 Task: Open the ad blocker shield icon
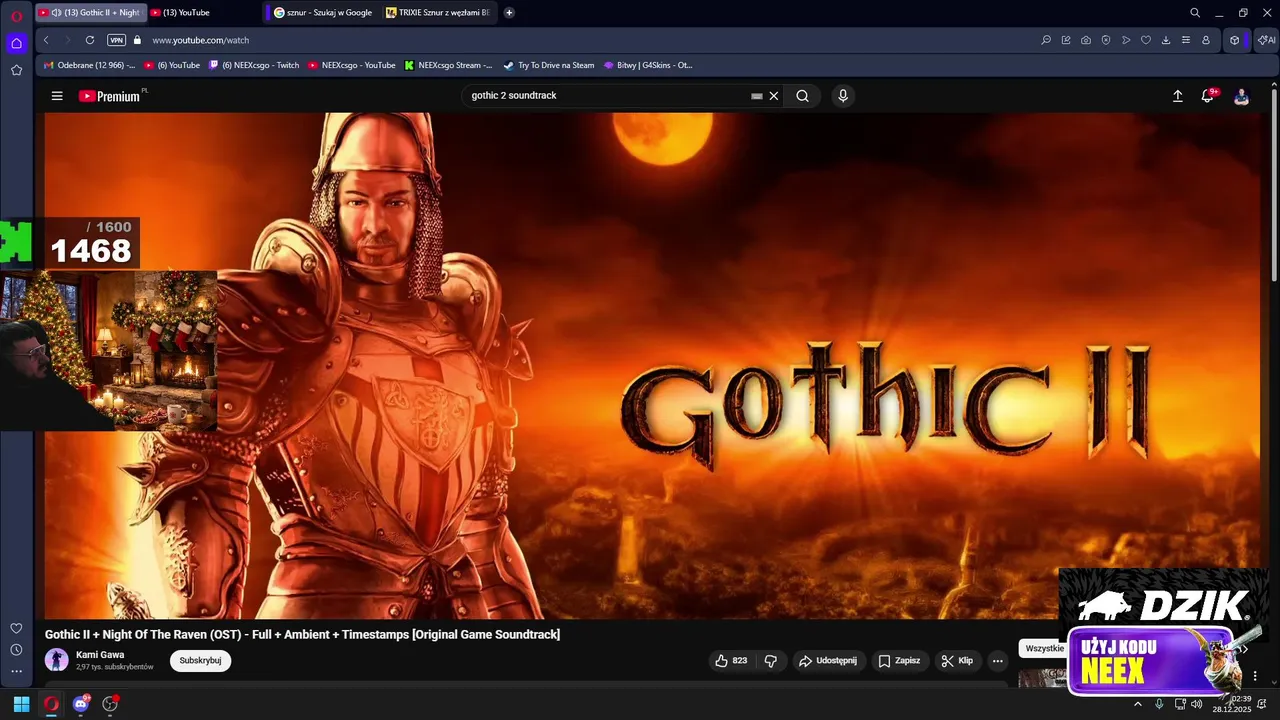(x=1106, y=40)
